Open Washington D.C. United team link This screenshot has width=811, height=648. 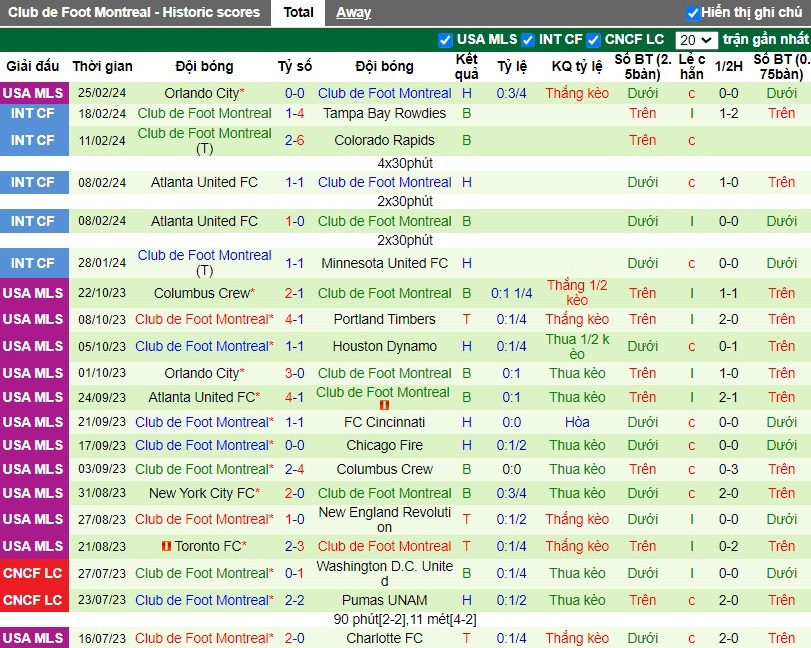(x=384, y=573)
